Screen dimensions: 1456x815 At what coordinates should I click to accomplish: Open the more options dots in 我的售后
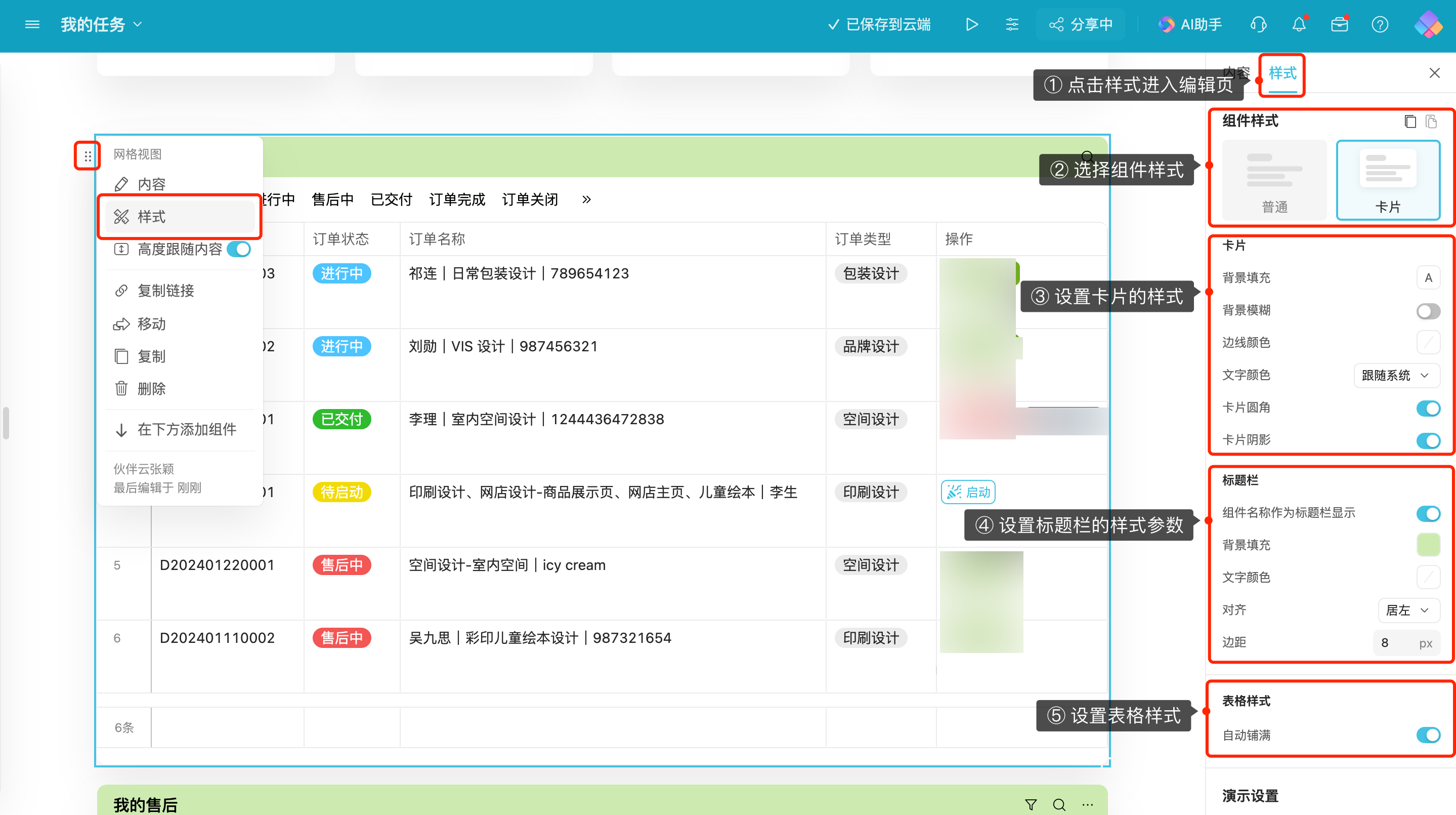(x=1088, y=804)
